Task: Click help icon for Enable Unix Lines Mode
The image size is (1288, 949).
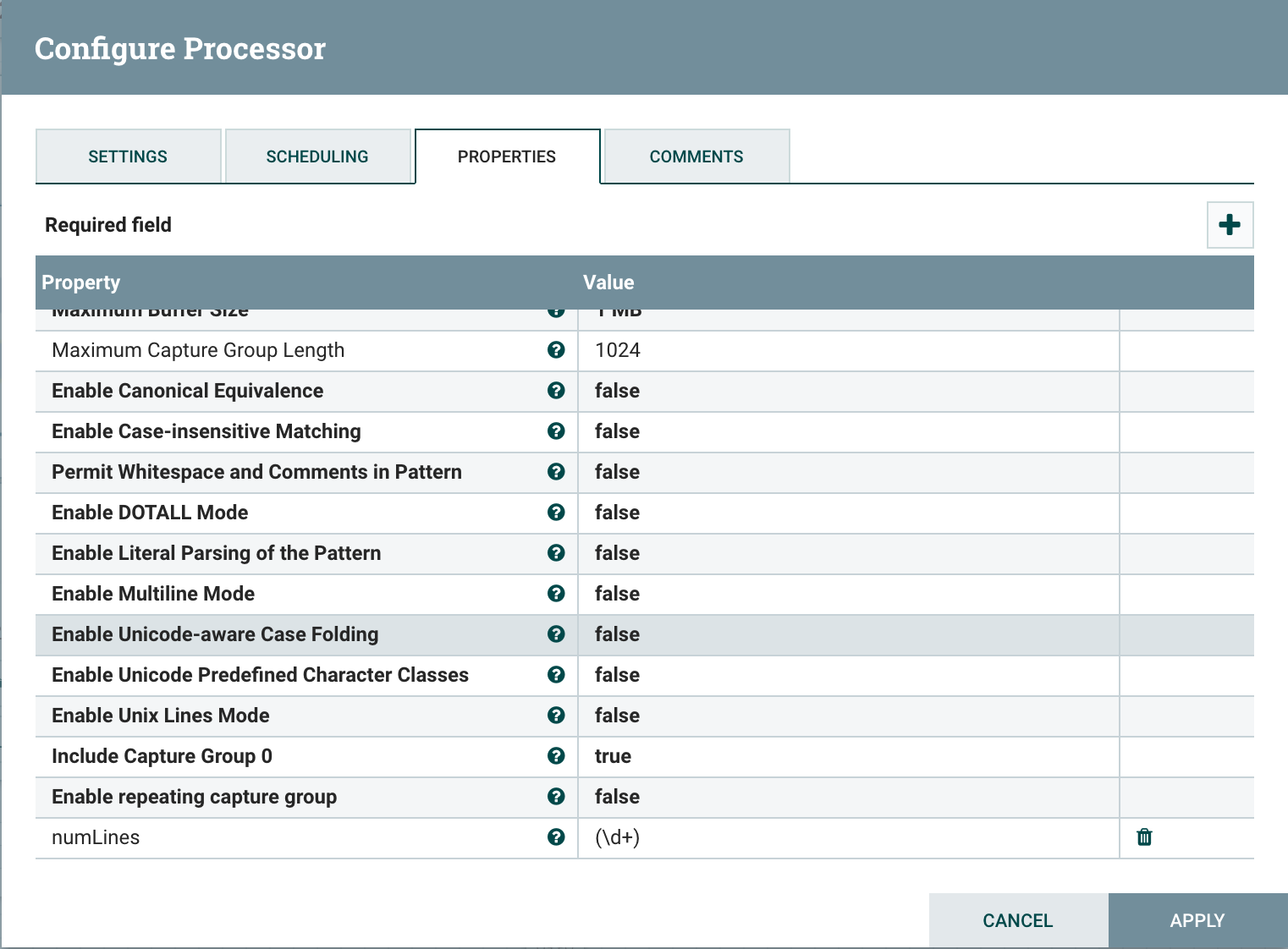Action: pyautogui.click(x=556, y=716)
